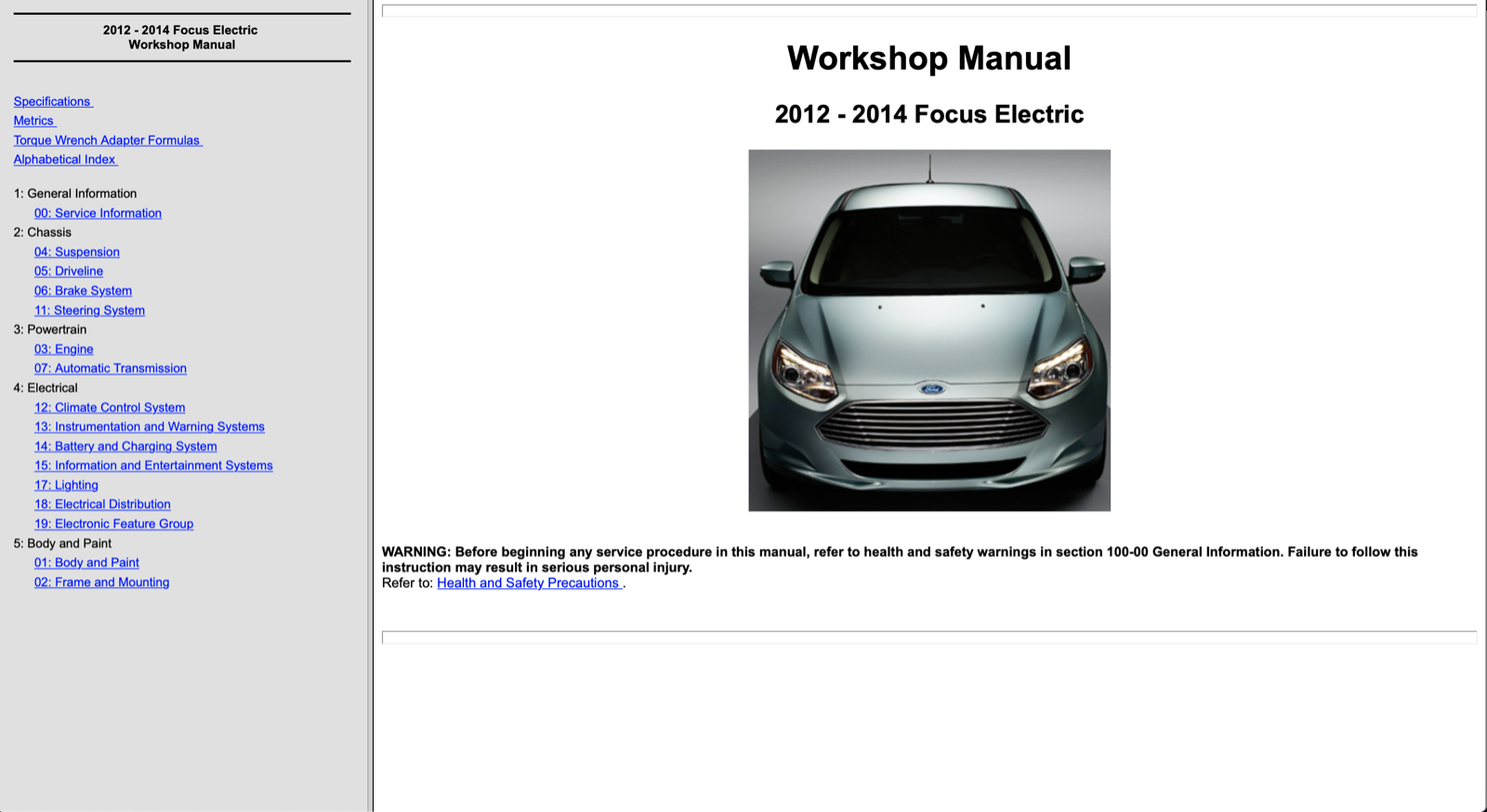The image size is (1487, 812).
Task: Open the Specifications link
Action: tap(52, 101)
